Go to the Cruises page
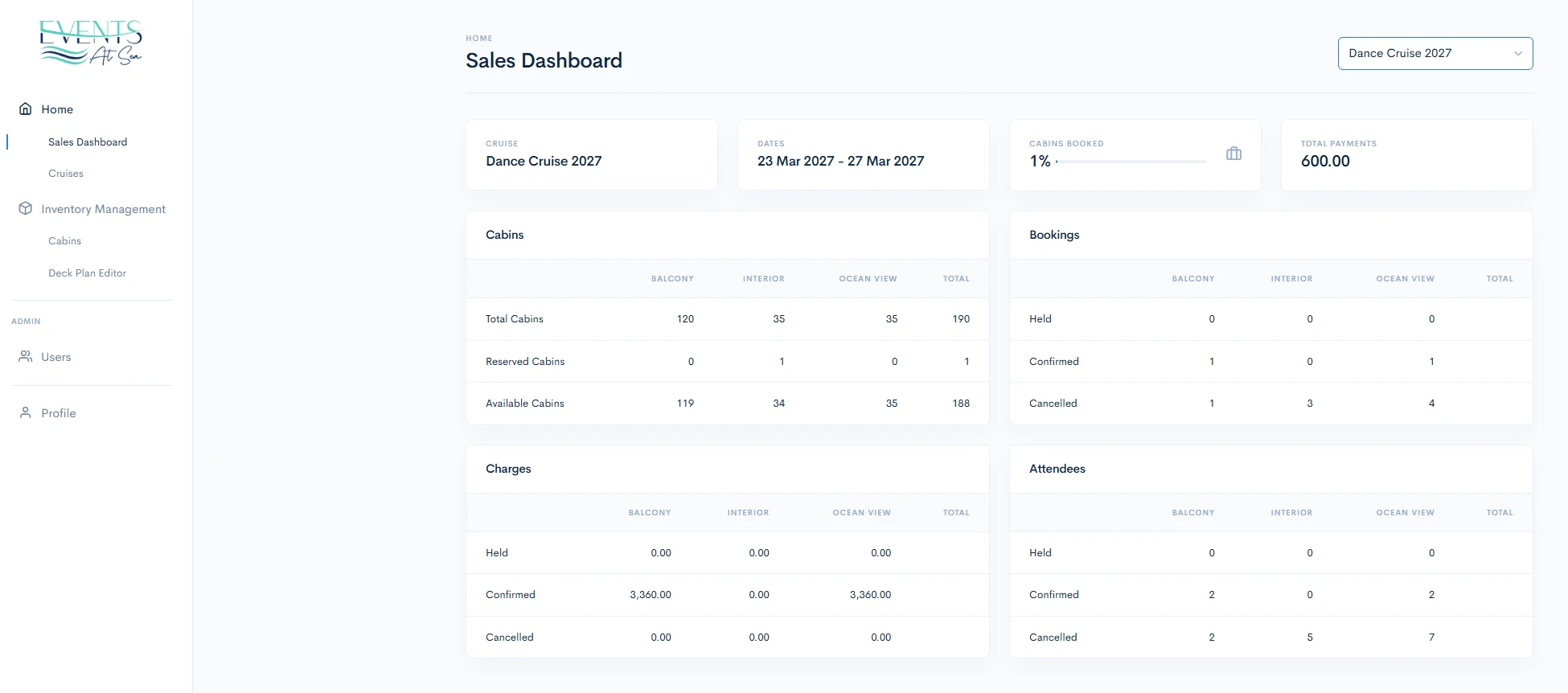The image size is (1568, 693). 66,174
